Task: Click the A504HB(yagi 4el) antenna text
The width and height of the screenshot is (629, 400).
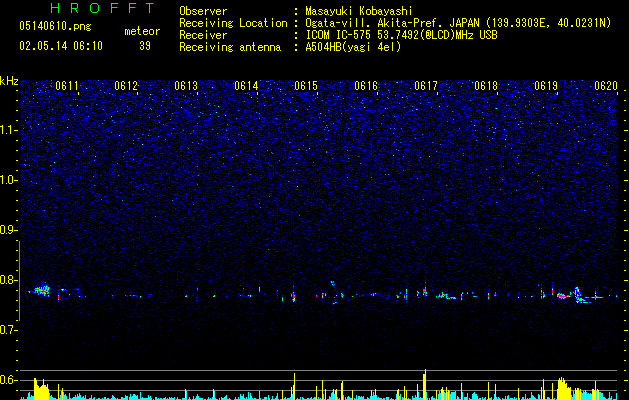Action: pyautogui.click(x=353, y=47)
